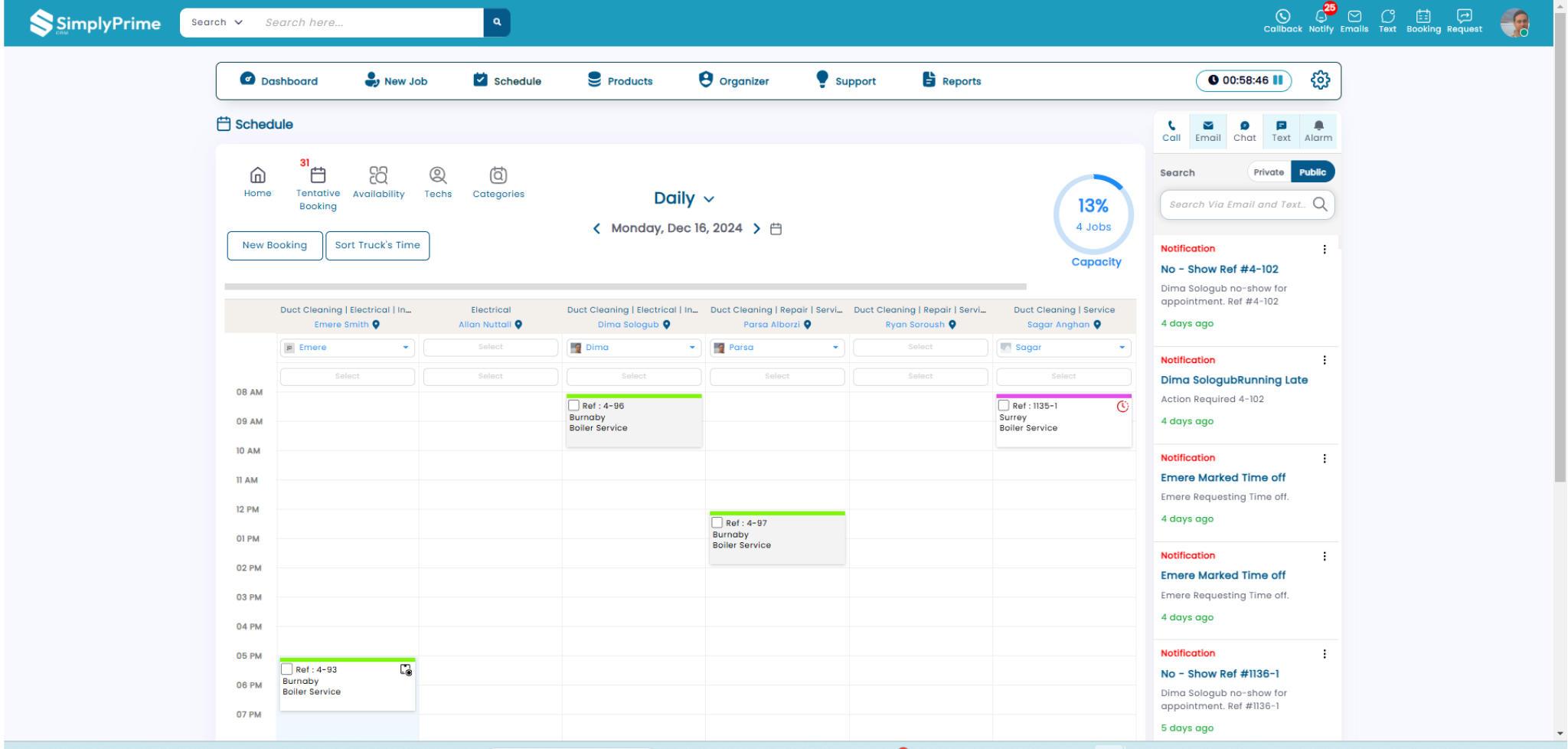
Task: Click the New Booking button
Action: [x=275, y=246]
